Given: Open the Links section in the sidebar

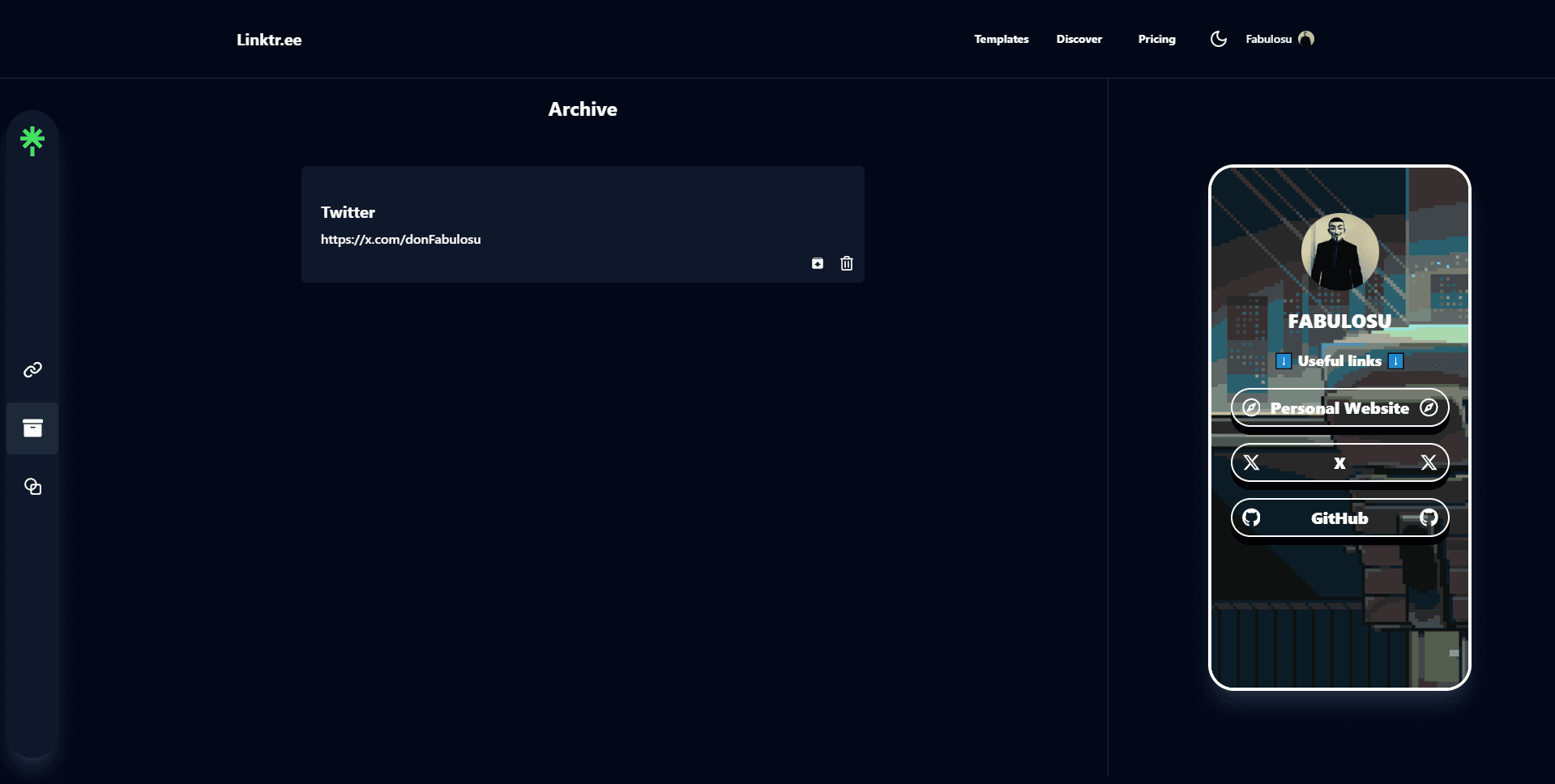Looking at the screenshot, I should click(x=32, y=369).
